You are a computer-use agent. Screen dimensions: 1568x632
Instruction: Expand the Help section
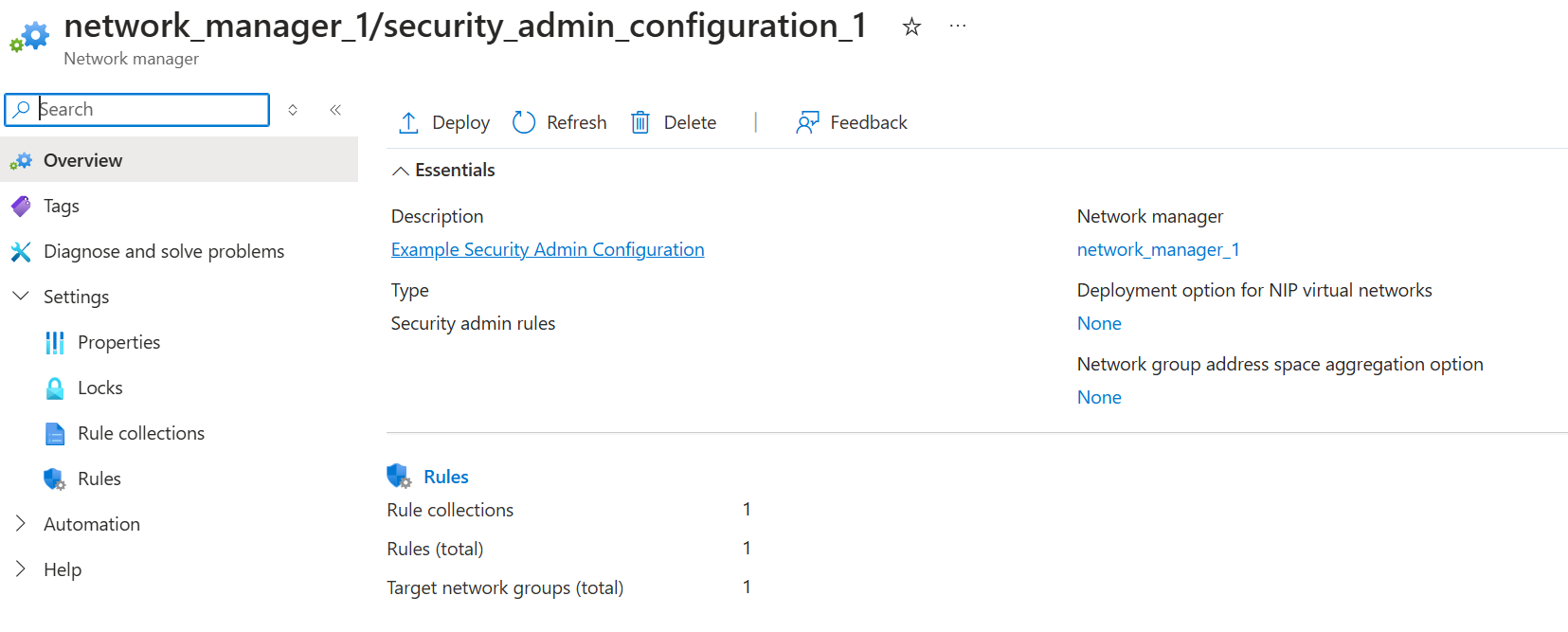21,569
